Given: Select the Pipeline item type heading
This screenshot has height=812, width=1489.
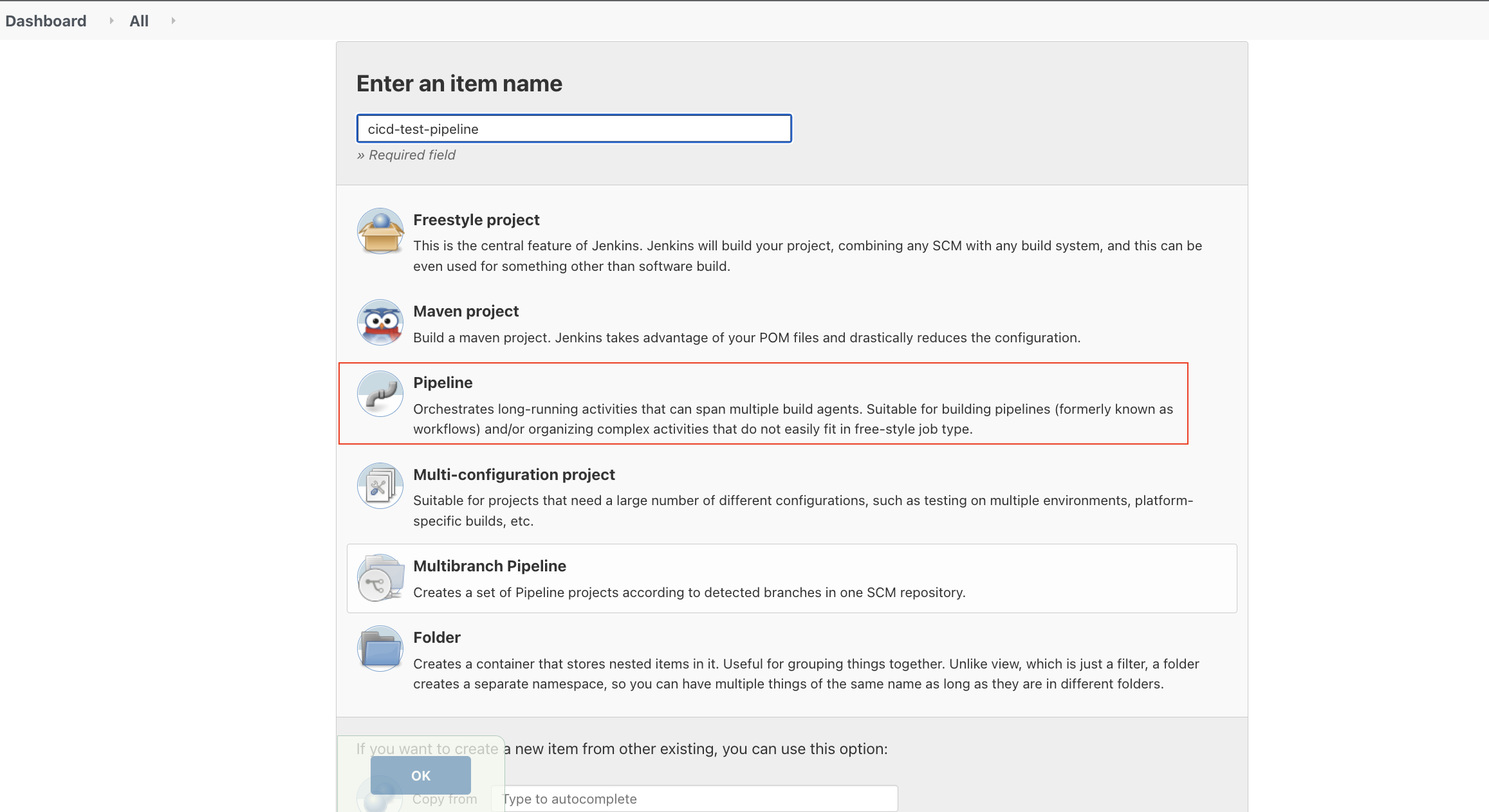Looking at the screenshot, I should click(x=443, y=383).
